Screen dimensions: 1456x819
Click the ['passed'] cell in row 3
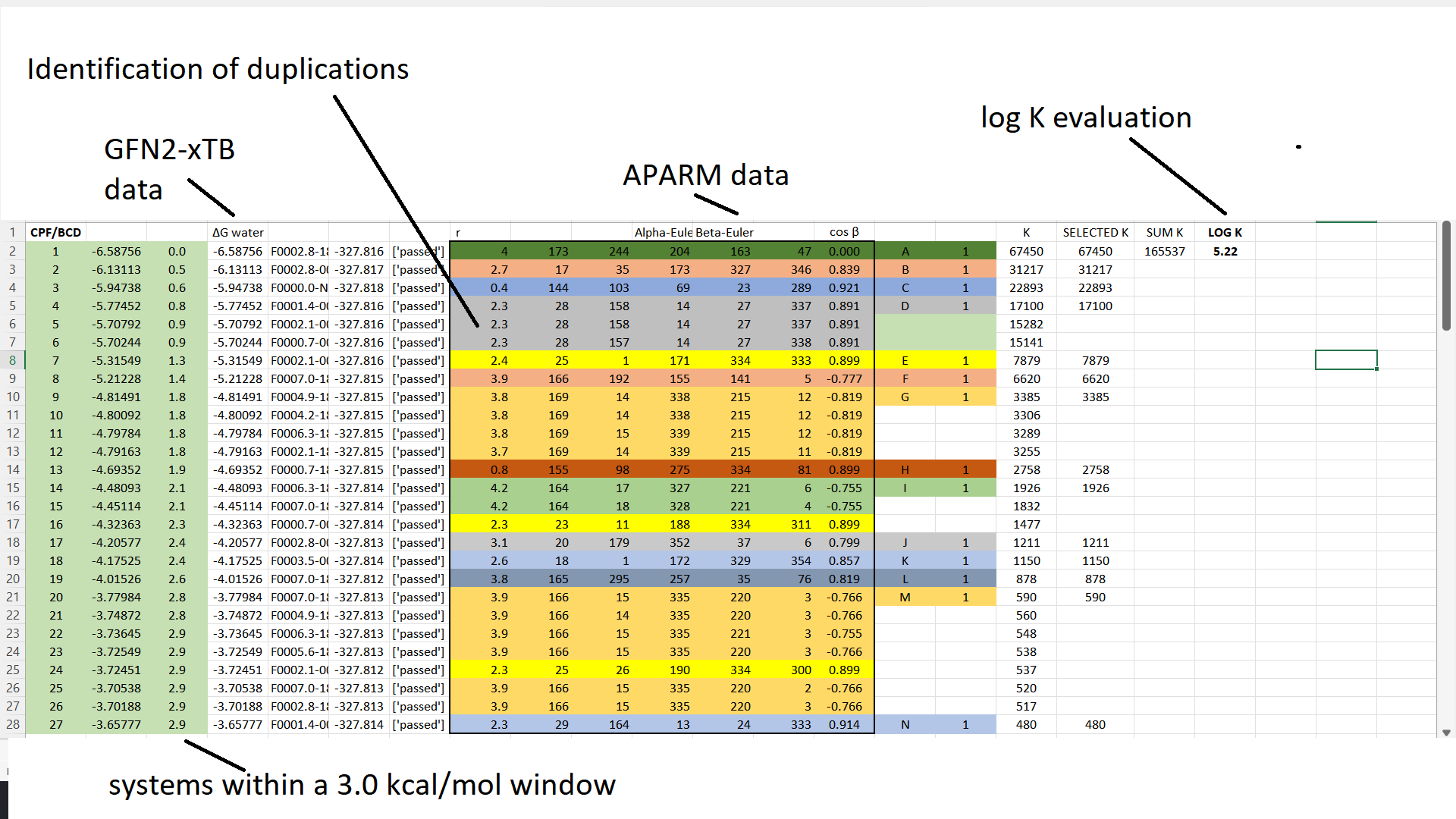click(418, 269)
